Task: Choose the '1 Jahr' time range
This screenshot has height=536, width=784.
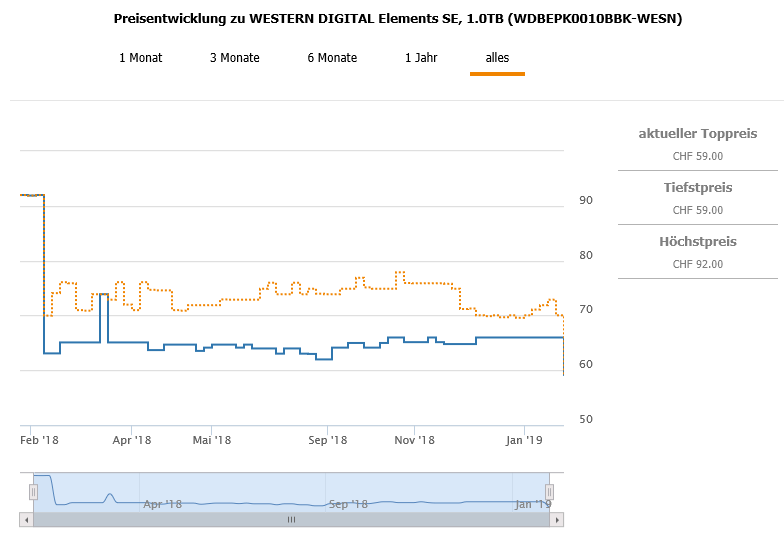Action: tap(421, 58)
